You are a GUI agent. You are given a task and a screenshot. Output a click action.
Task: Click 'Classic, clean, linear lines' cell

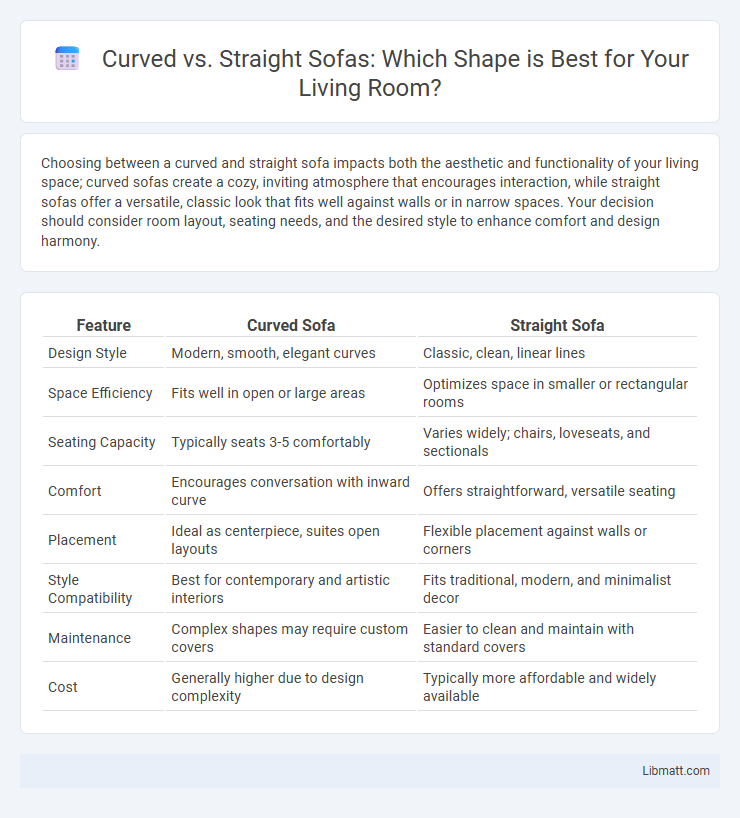point(504,353)
